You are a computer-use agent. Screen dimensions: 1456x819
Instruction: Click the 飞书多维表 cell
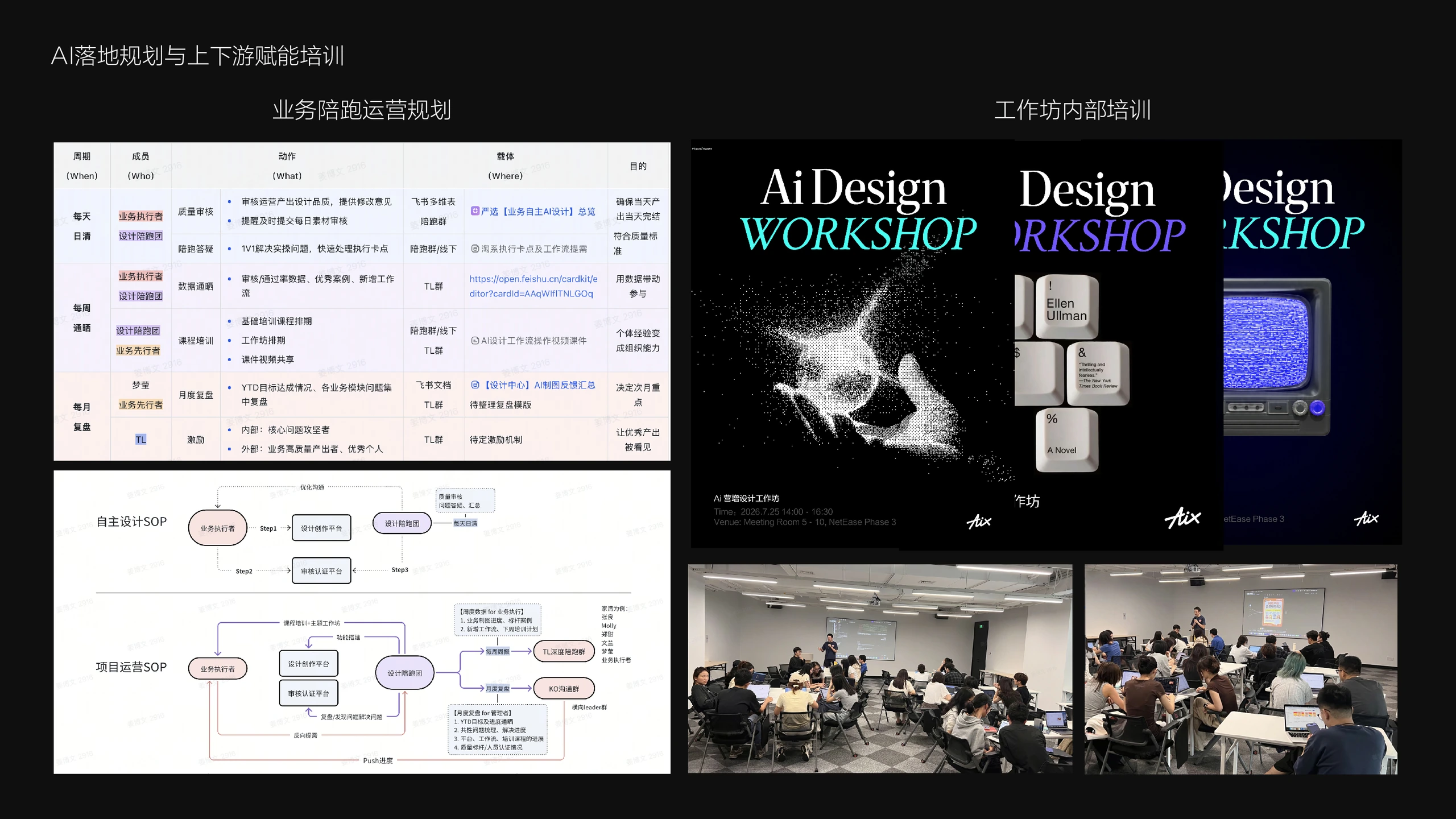click(433, 202)
